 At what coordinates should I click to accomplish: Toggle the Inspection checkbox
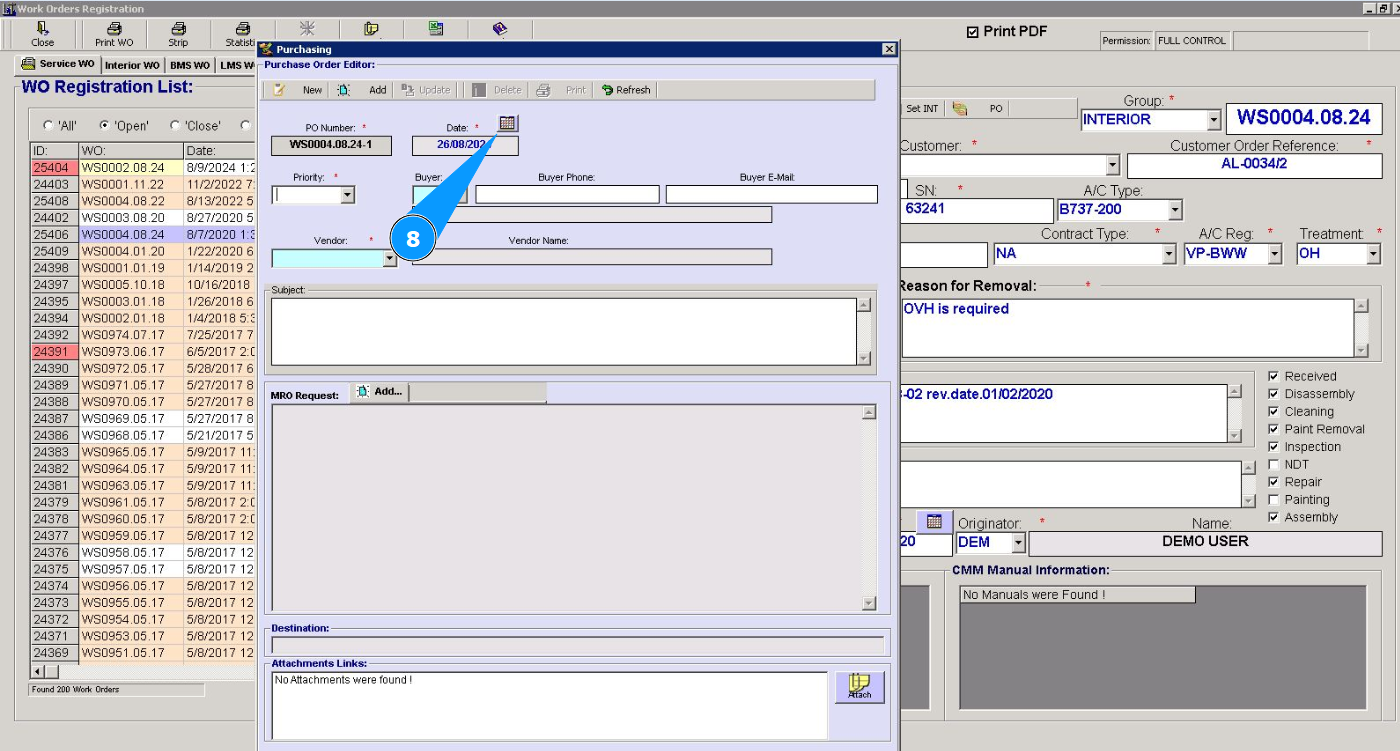(1273, 447)
